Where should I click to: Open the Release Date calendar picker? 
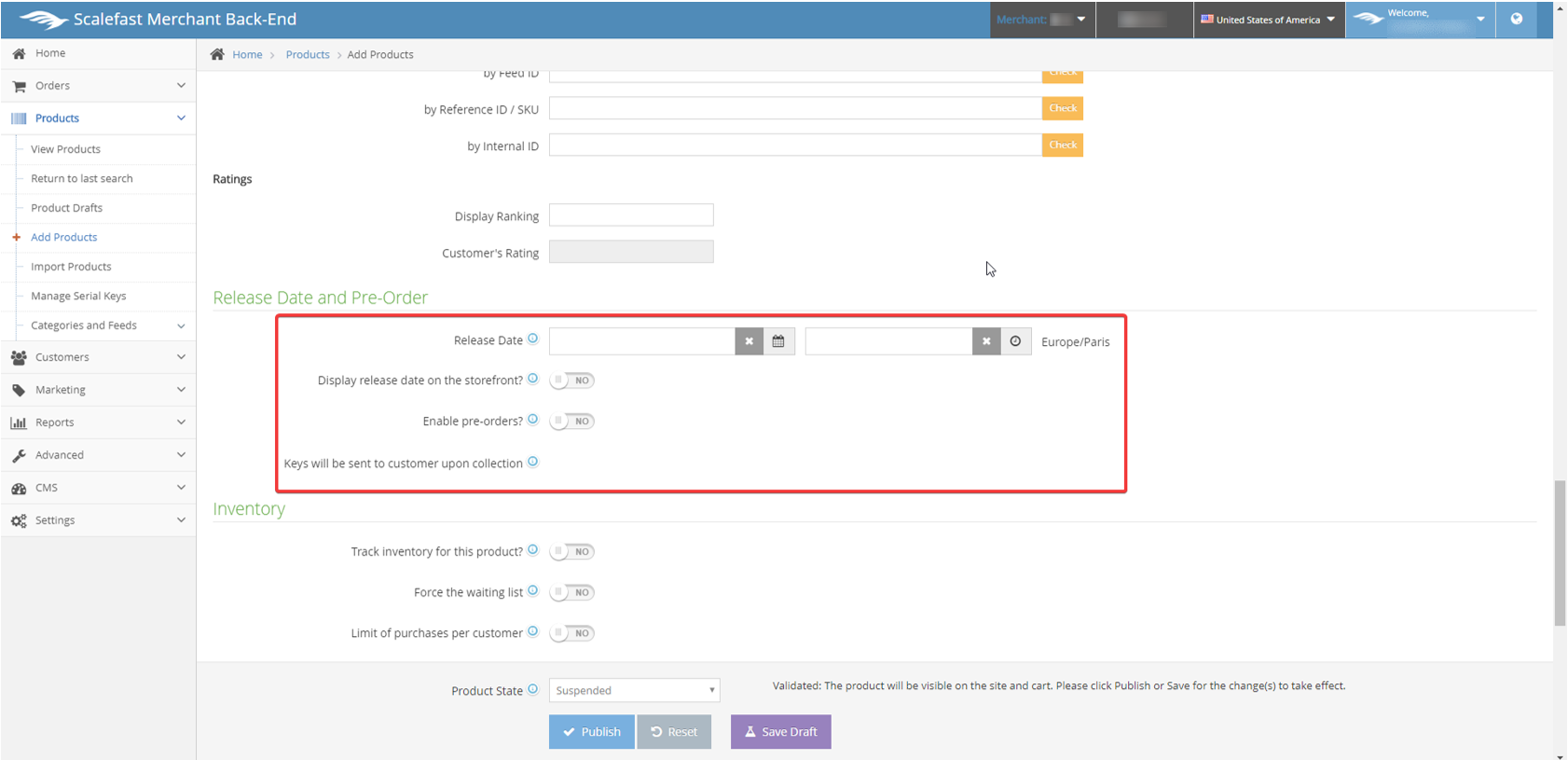(778, 341)
